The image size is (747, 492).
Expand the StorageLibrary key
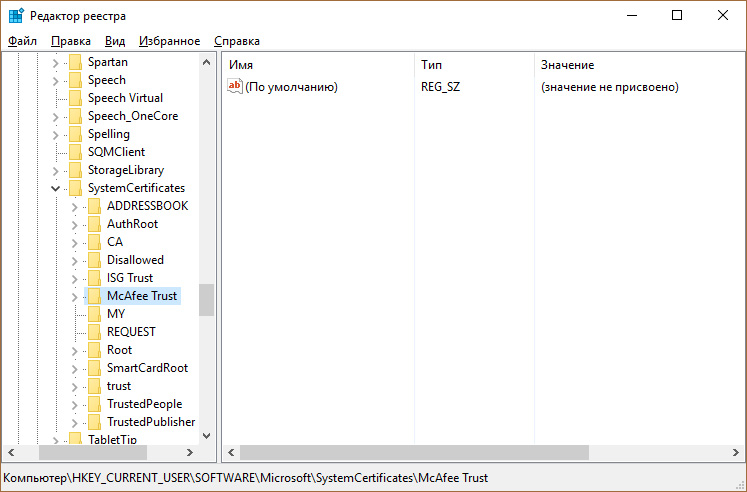tap(55, 171)
